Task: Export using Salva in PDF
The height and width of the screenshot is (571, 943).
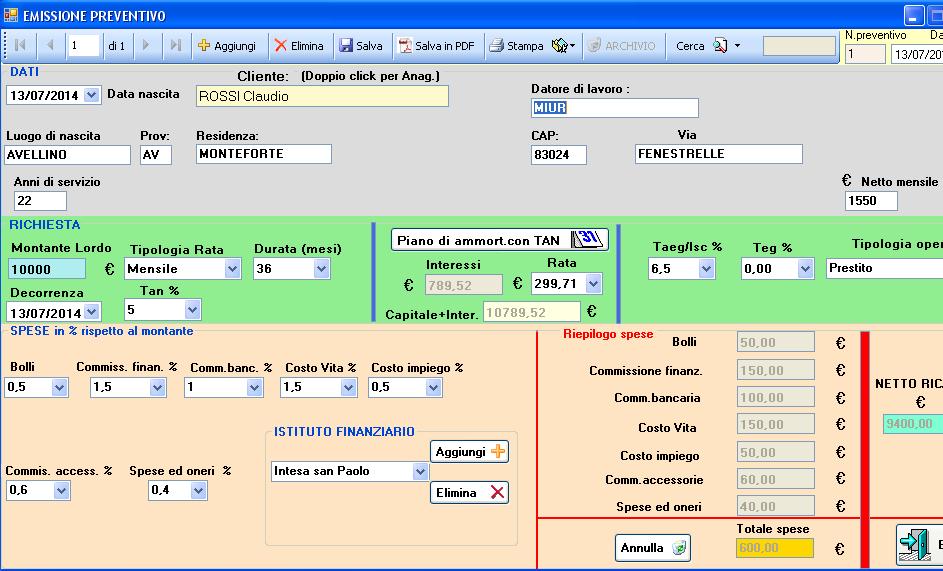Action: click(x=437, y=46)
